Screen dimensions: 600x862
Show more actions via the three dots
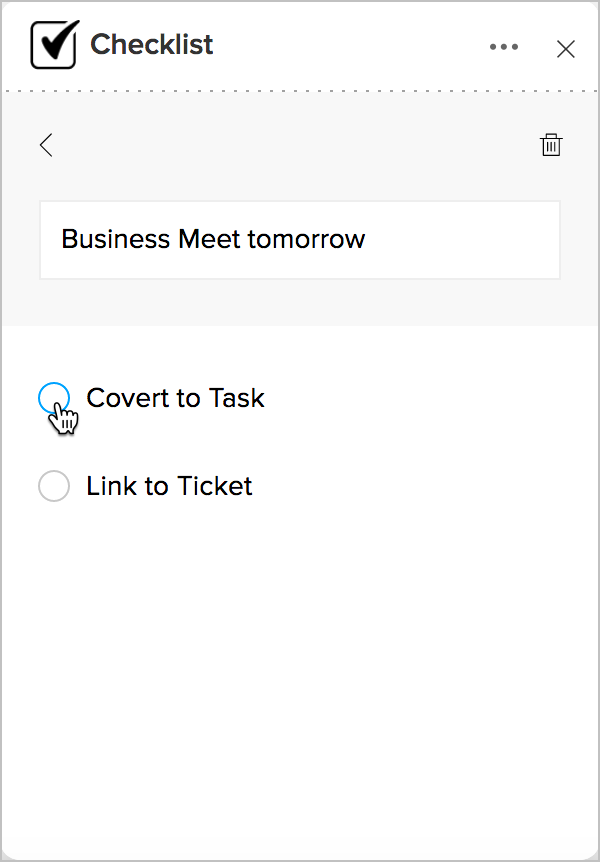coord(504,47)
